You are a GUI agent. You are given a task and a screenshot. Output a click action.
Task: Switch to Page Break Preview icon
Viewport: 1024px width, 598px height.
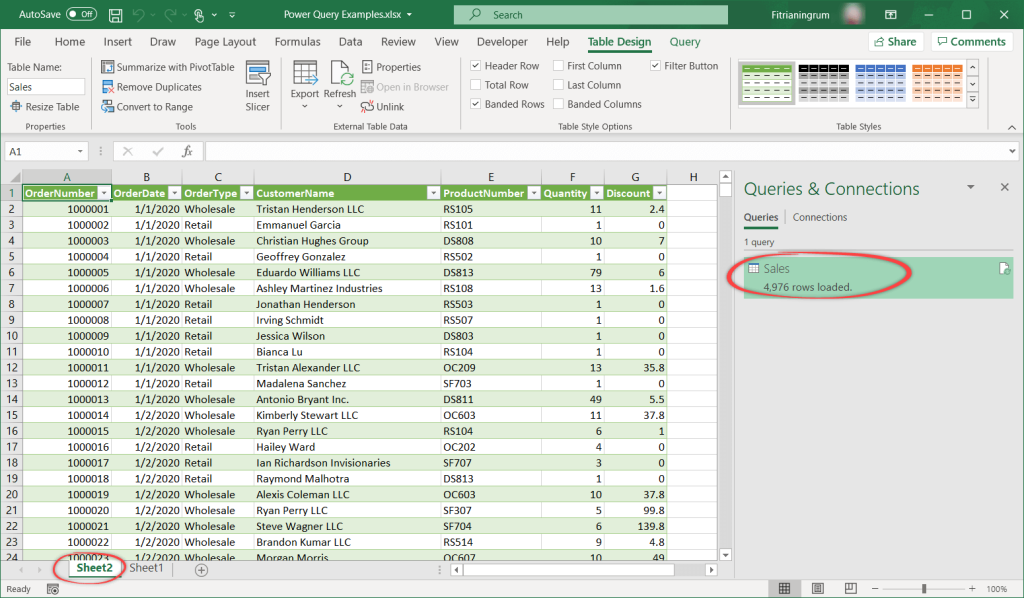(850, 588)
